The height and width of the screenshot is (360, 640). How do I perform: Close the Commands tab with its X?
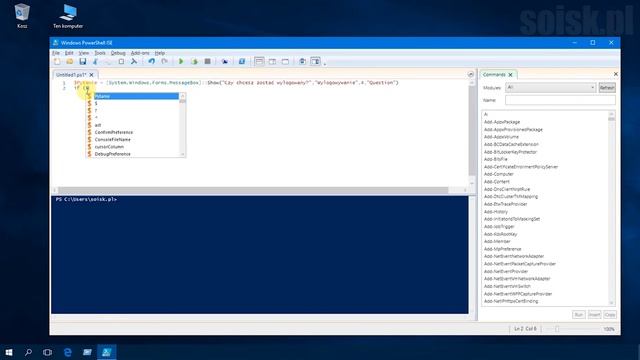[510, 75]
